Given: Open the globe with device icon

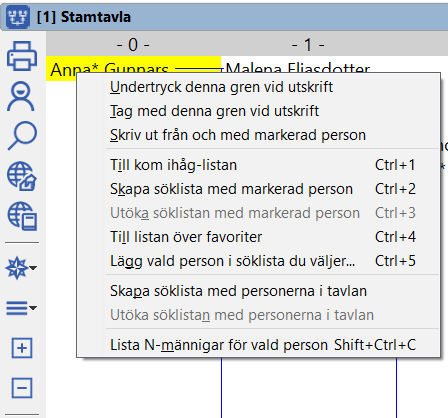Looking at the screenshot, I should (x=22, y=216).
